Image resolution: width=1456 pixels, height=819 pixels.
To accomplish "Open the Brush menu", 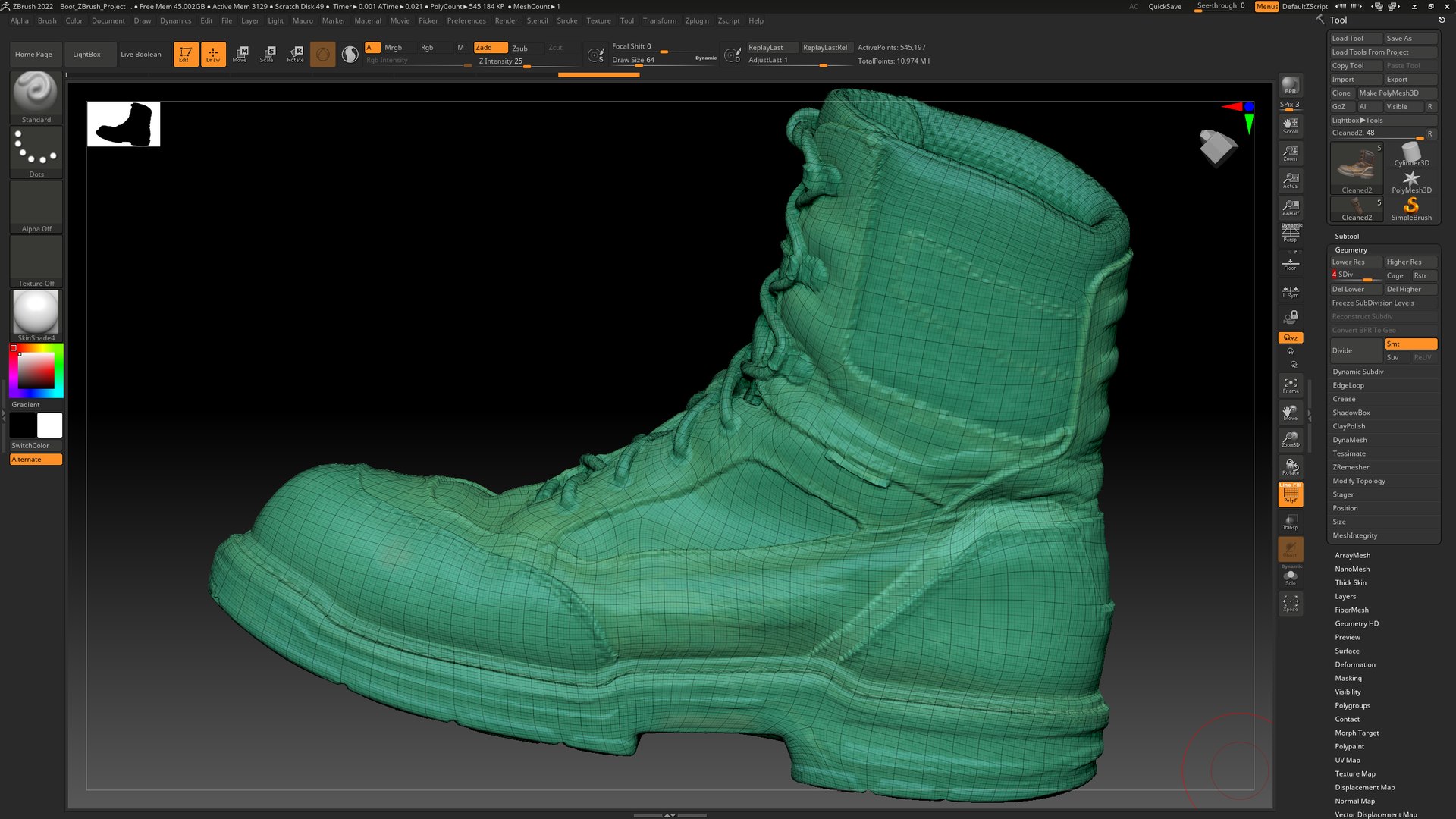I will pos(47,20).
